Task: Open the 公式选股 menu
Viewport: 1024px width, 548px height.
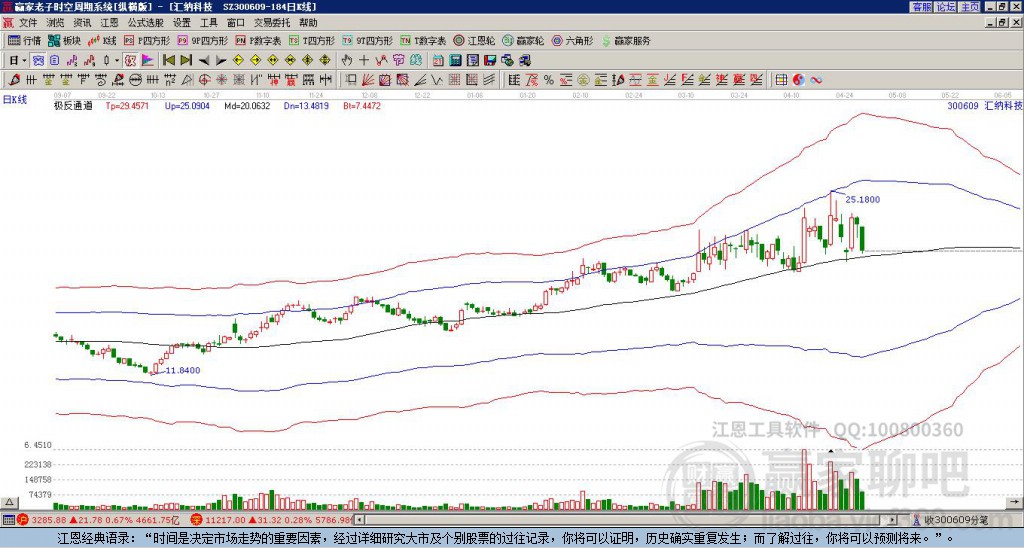Action: 146,23
